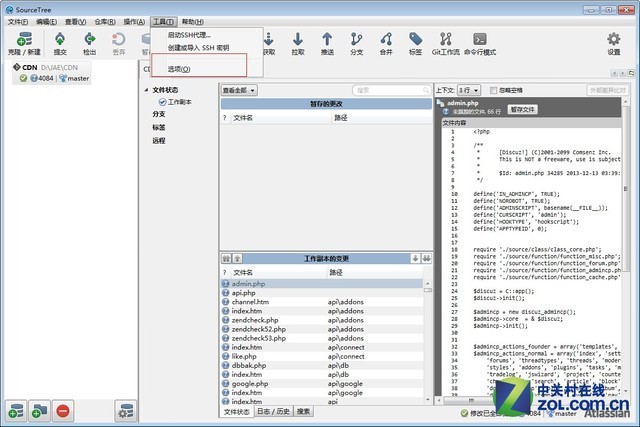Choose 启动SSH代理 from the Tools menu
Image resolution: width=640 pixels, height=427 pixels.
(188, 35)
